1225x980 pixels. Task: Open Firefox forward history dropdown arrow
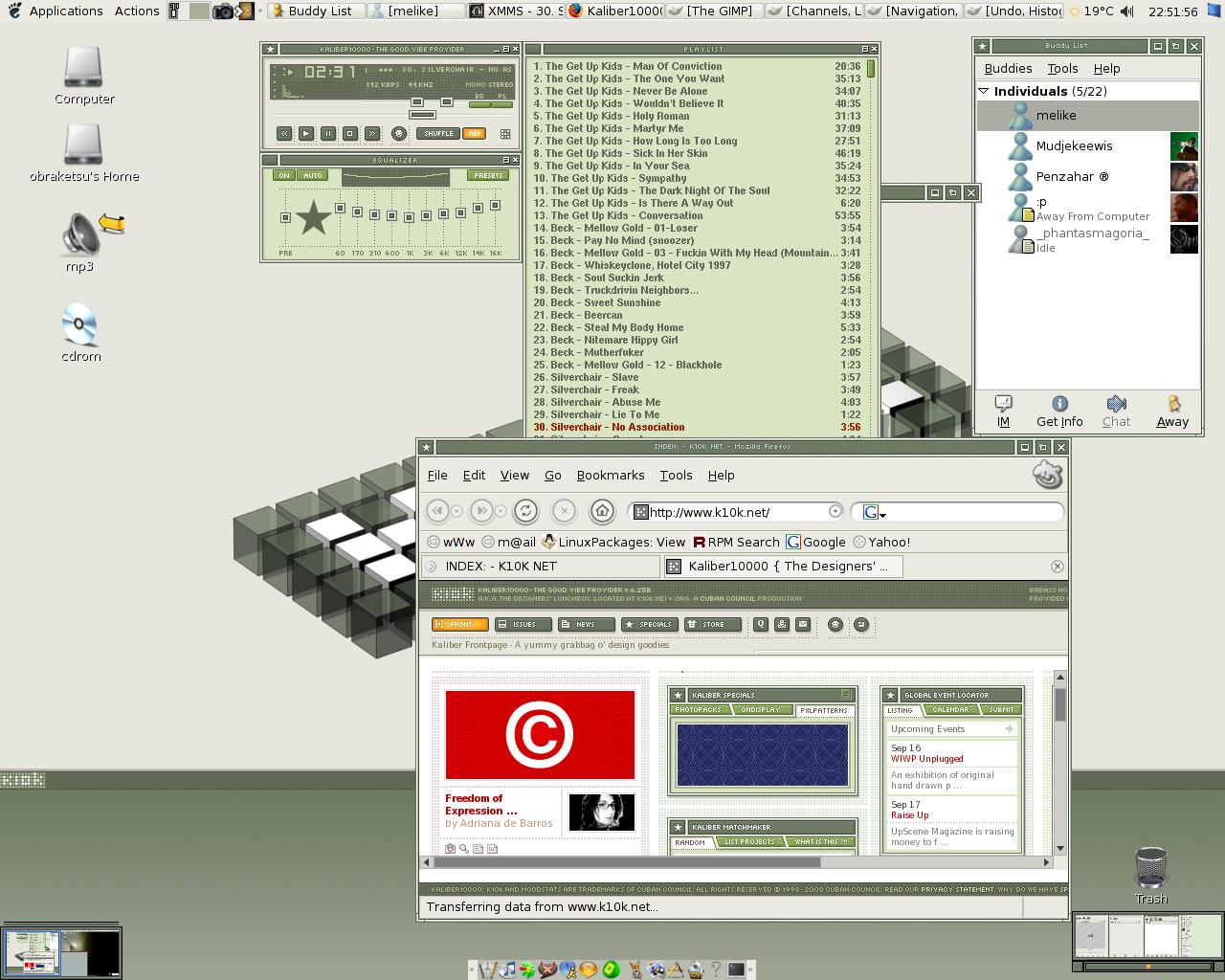(x=501, y=511)
